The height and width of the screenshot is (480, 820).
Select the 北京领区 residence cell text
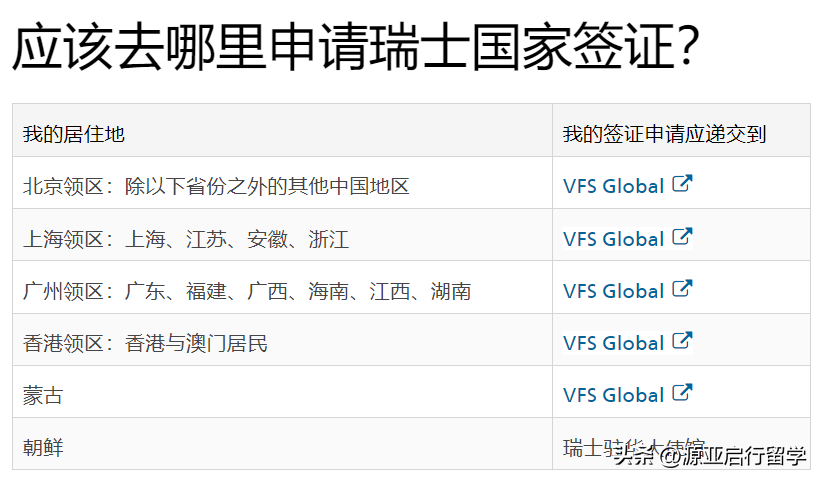pyautogui.click(x=216, y=186)
